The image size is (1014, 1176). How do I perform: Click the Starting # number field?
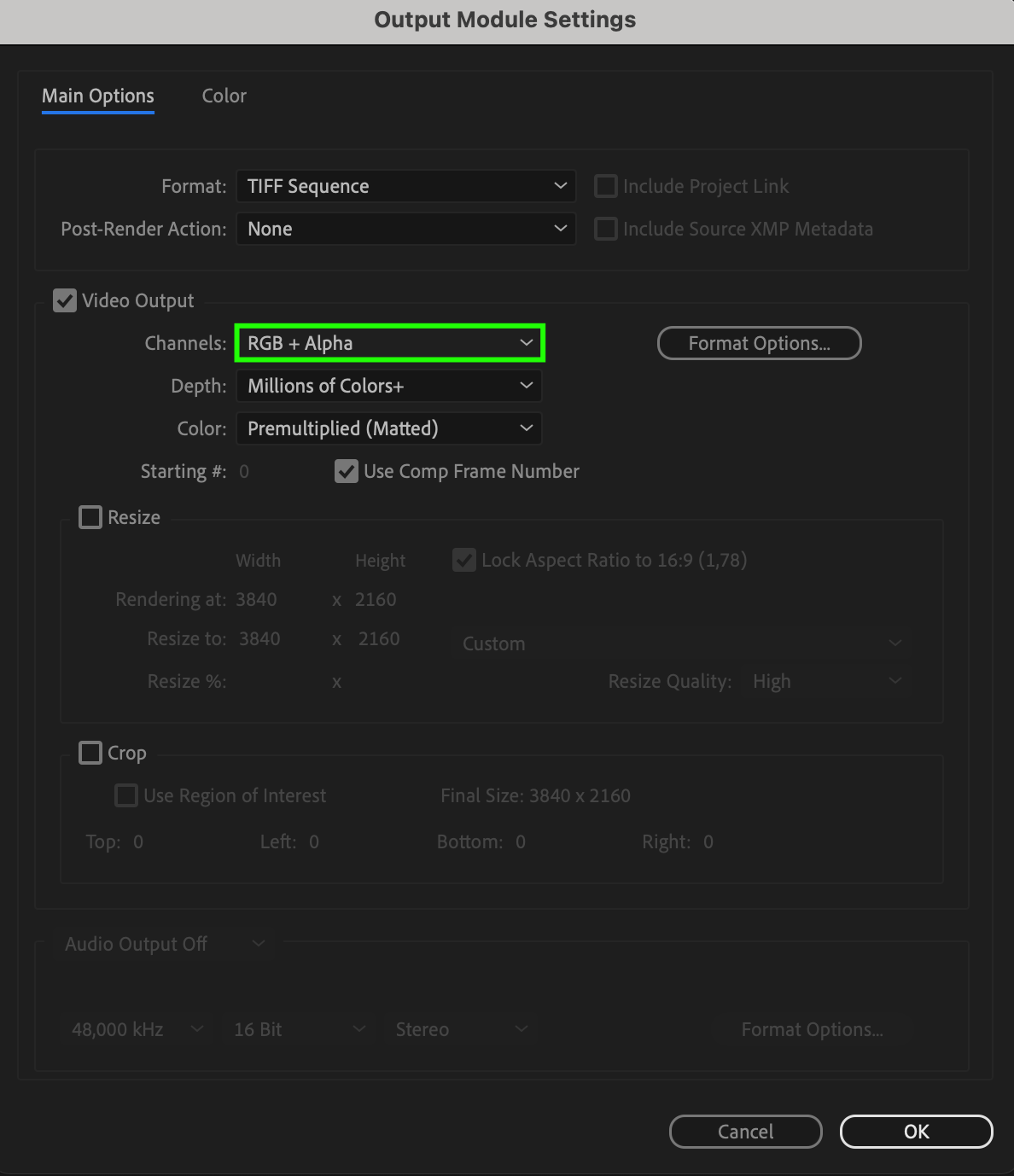244,471
